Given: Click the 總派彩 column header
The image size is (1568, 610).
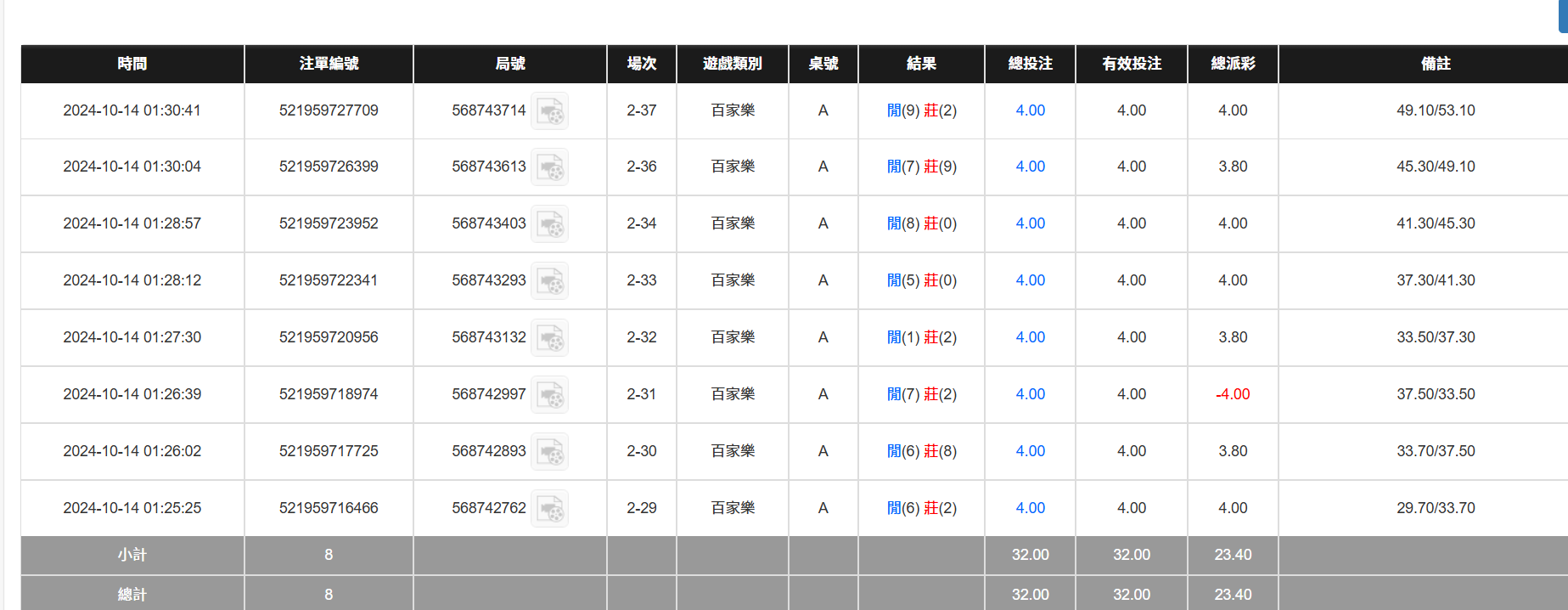Looking at the screenshot, I should 1233,64.
